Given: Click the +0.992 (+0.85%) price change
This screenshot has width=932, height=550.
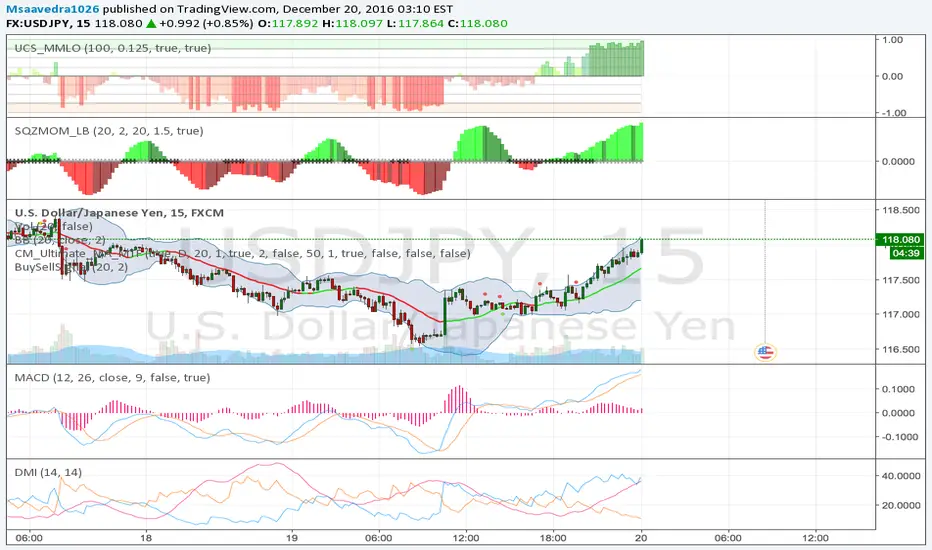Looking at the screenshot, I should pos(206,24).
